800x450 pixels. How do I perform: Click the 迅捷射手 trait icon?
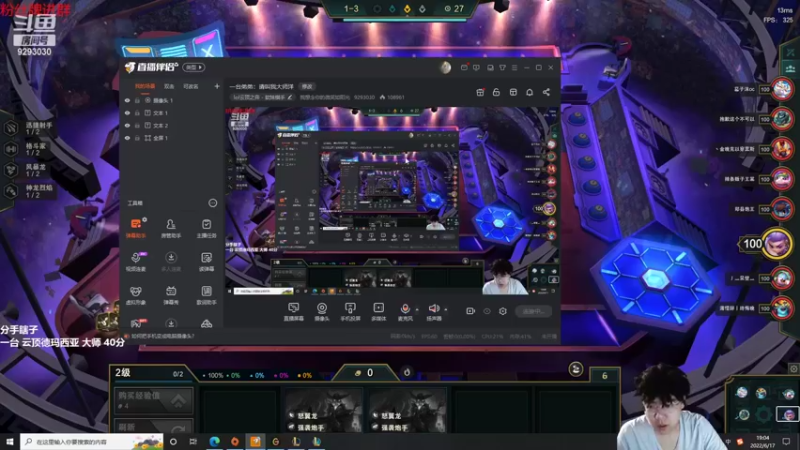pos(11,128)
